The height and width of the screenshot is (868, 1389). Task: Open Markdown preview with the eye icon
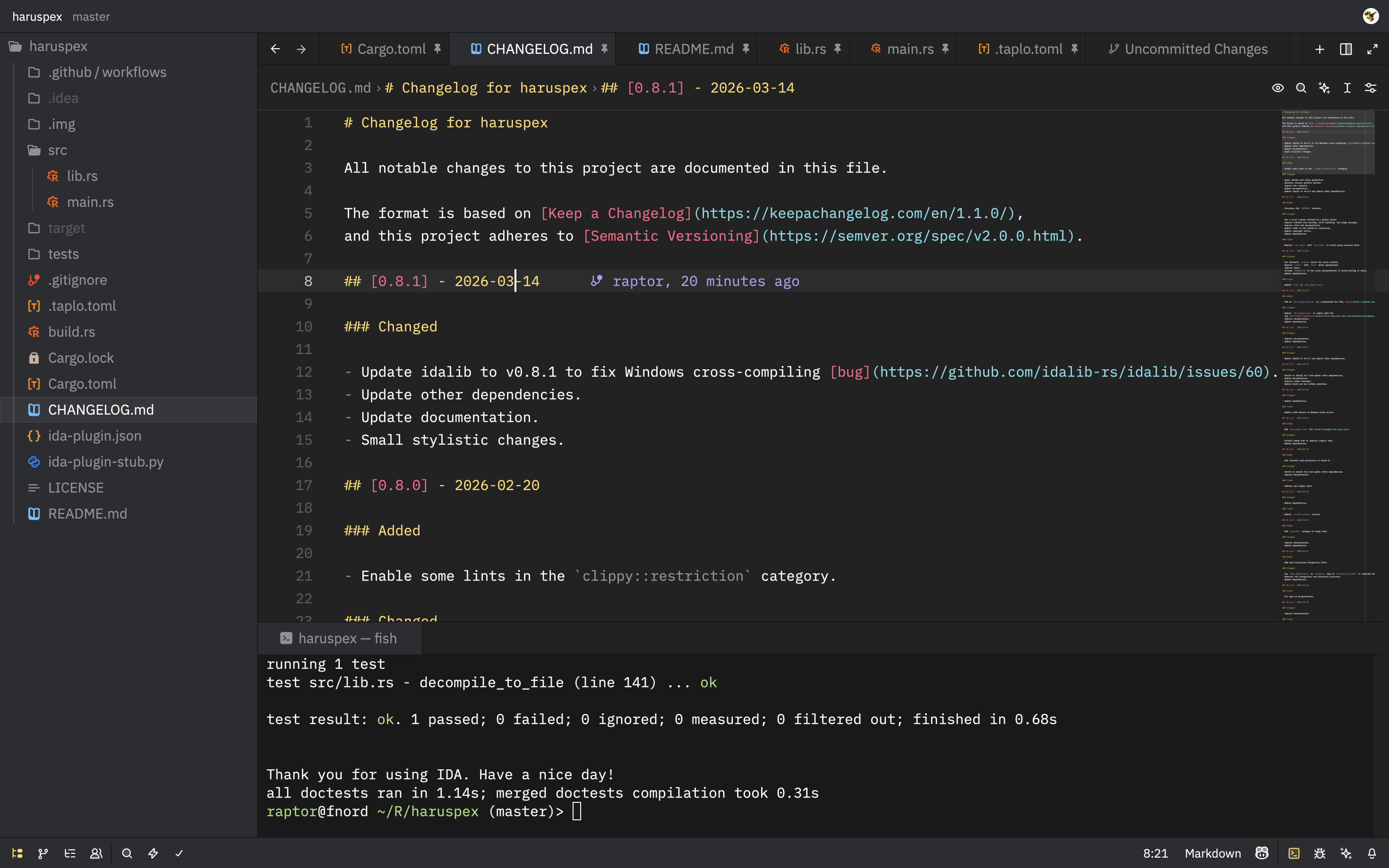1278,88
